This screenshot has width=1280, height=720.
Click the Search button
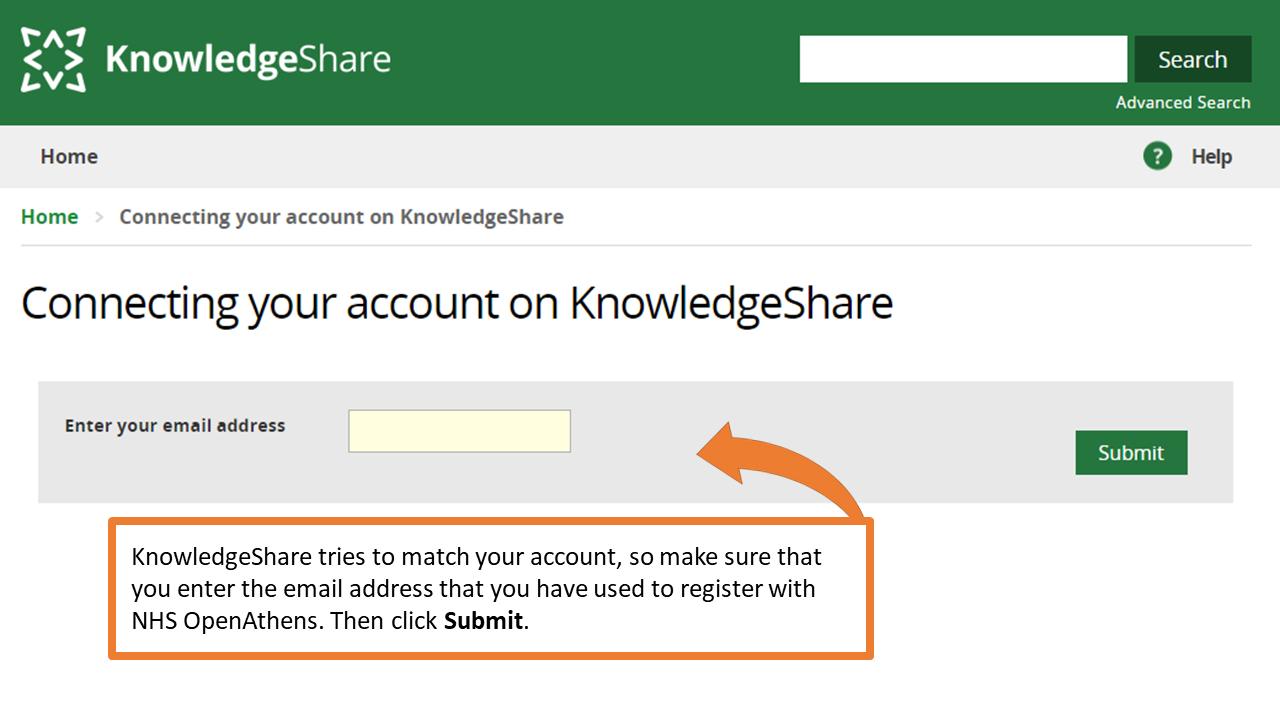click(1192, 59)
